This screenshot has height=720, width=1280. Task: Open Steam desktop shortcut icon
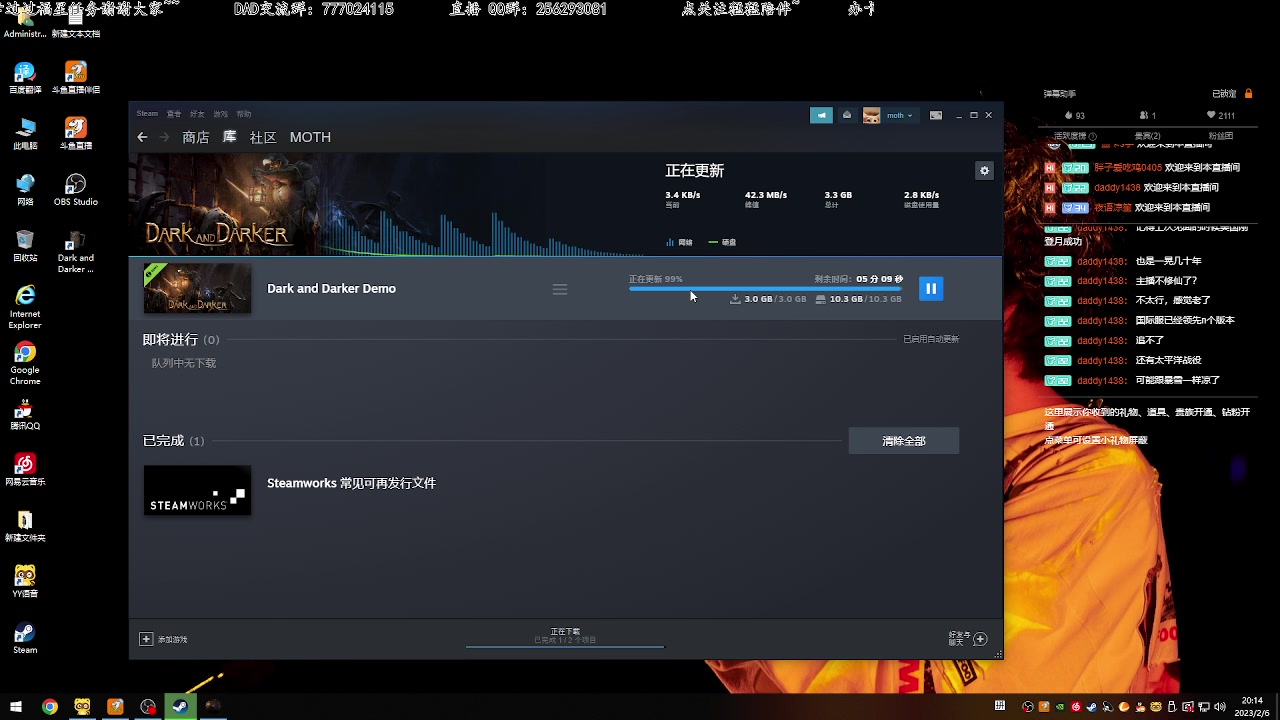click(x=25, y=638)
